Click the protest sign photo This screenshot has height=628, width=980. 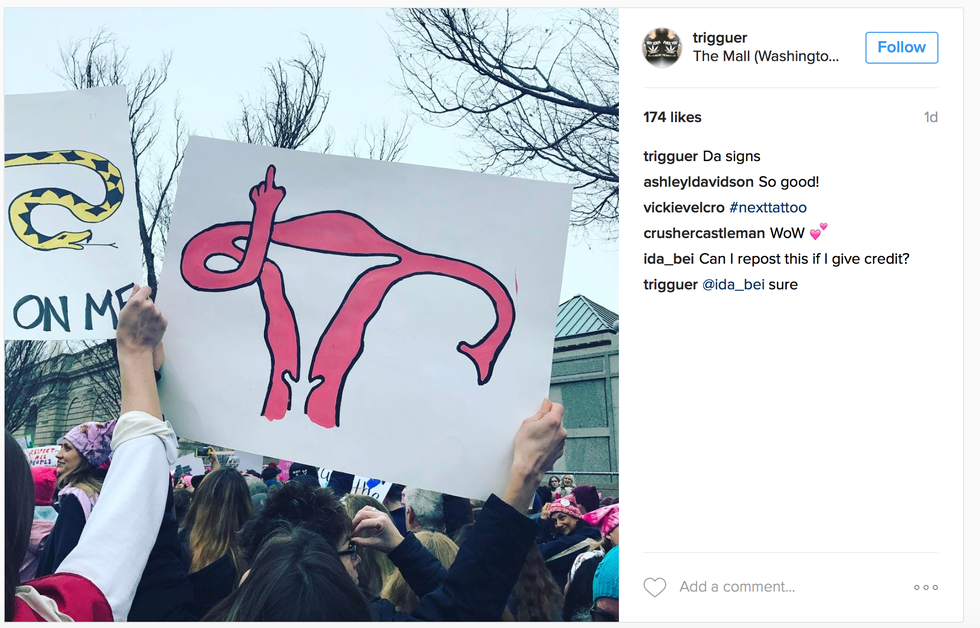311,314
